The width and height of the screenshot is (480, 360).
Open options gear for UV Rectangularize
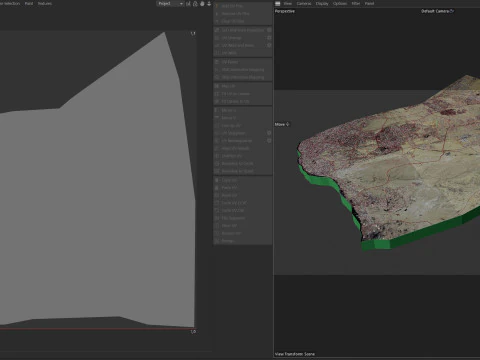pyautogui.click(x=269, y=141)
